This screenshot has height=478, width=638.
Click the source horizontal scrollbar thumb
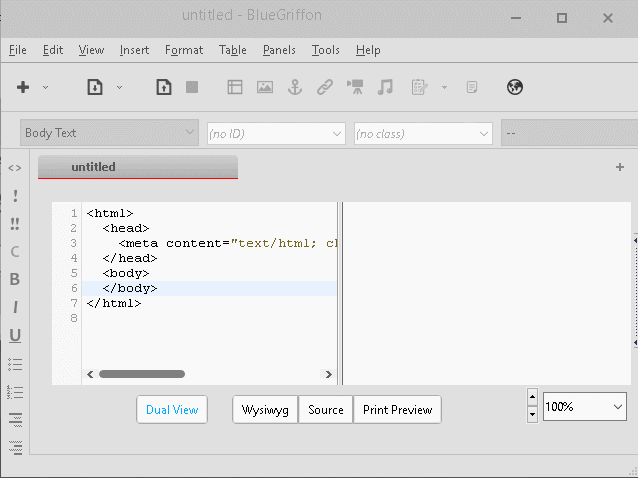click(x=142, y=374)
